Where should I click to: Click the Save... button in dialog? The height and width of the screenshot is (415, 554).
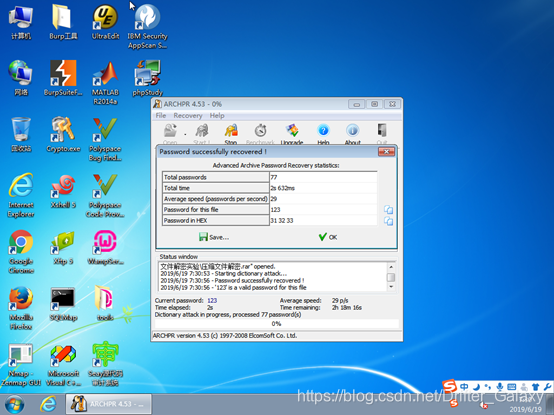(x=214, y=237)
